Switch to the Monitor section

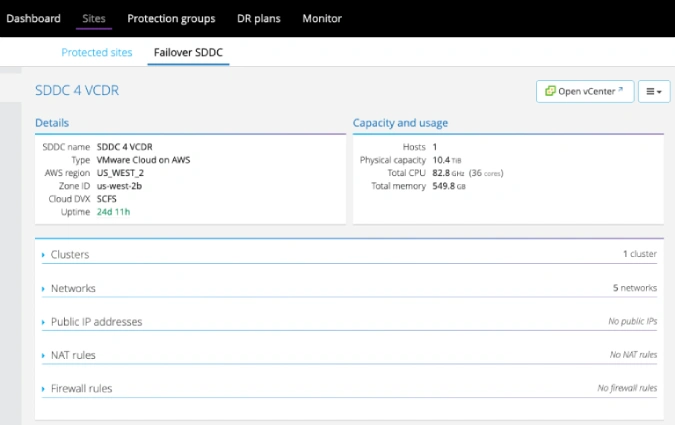click(322, 19)
